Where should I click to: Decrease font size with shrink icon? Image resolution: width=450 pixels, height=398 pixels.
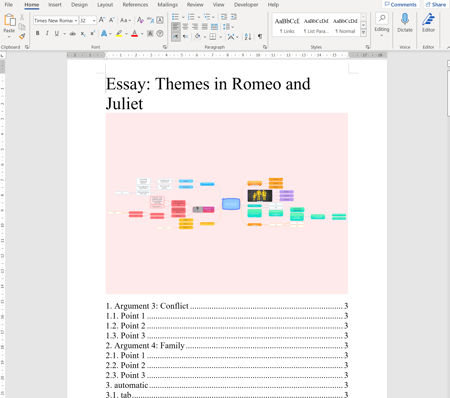tap(112, 20)
